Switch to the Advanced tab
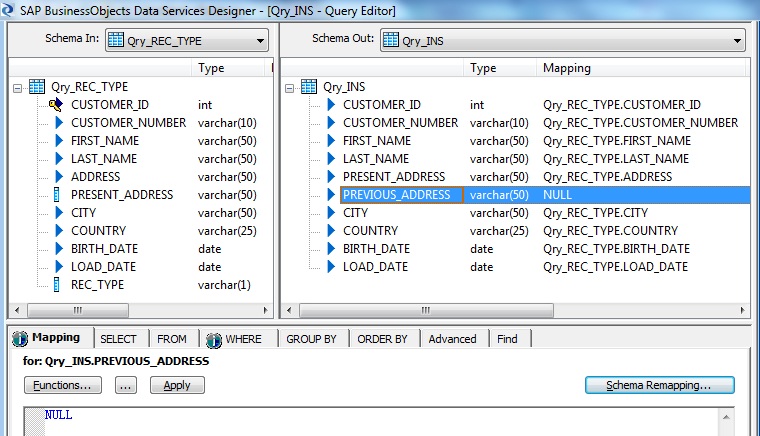The height and width of the screenshot is (436, 760). 452,339
